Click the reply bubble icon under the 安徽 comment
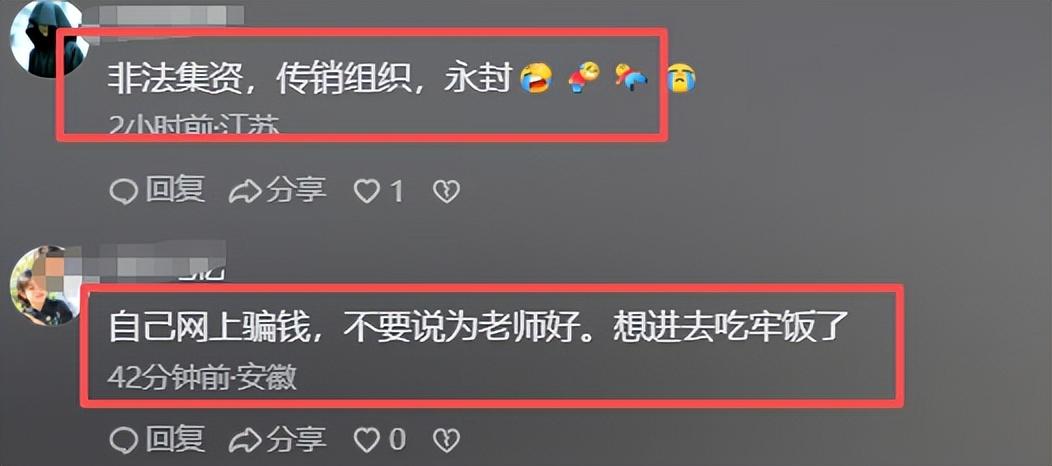The width and height of the screenshot is (1052, 466). pyautogui.click(x=123, y=441)
